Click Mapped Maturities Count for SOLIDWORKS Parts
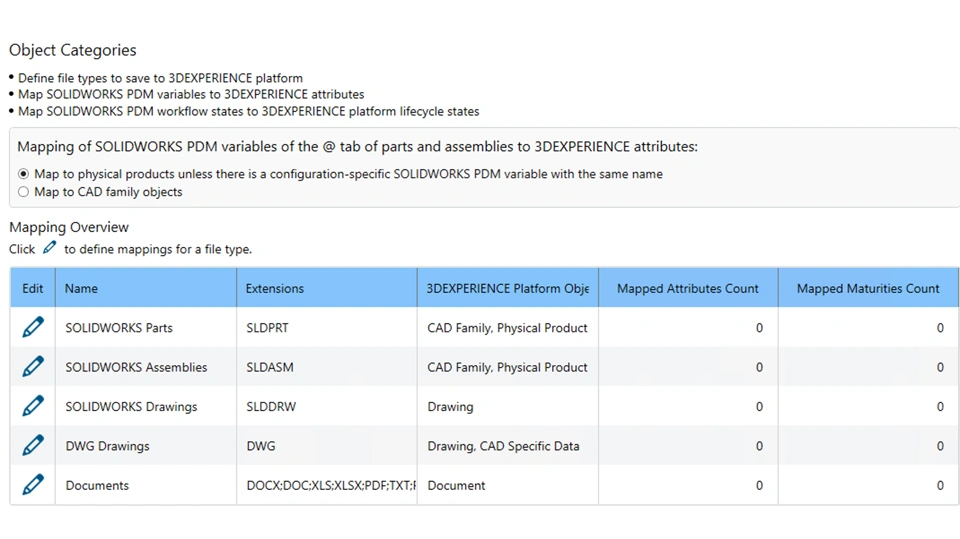The image size is (960, 539). coord(868,328)
